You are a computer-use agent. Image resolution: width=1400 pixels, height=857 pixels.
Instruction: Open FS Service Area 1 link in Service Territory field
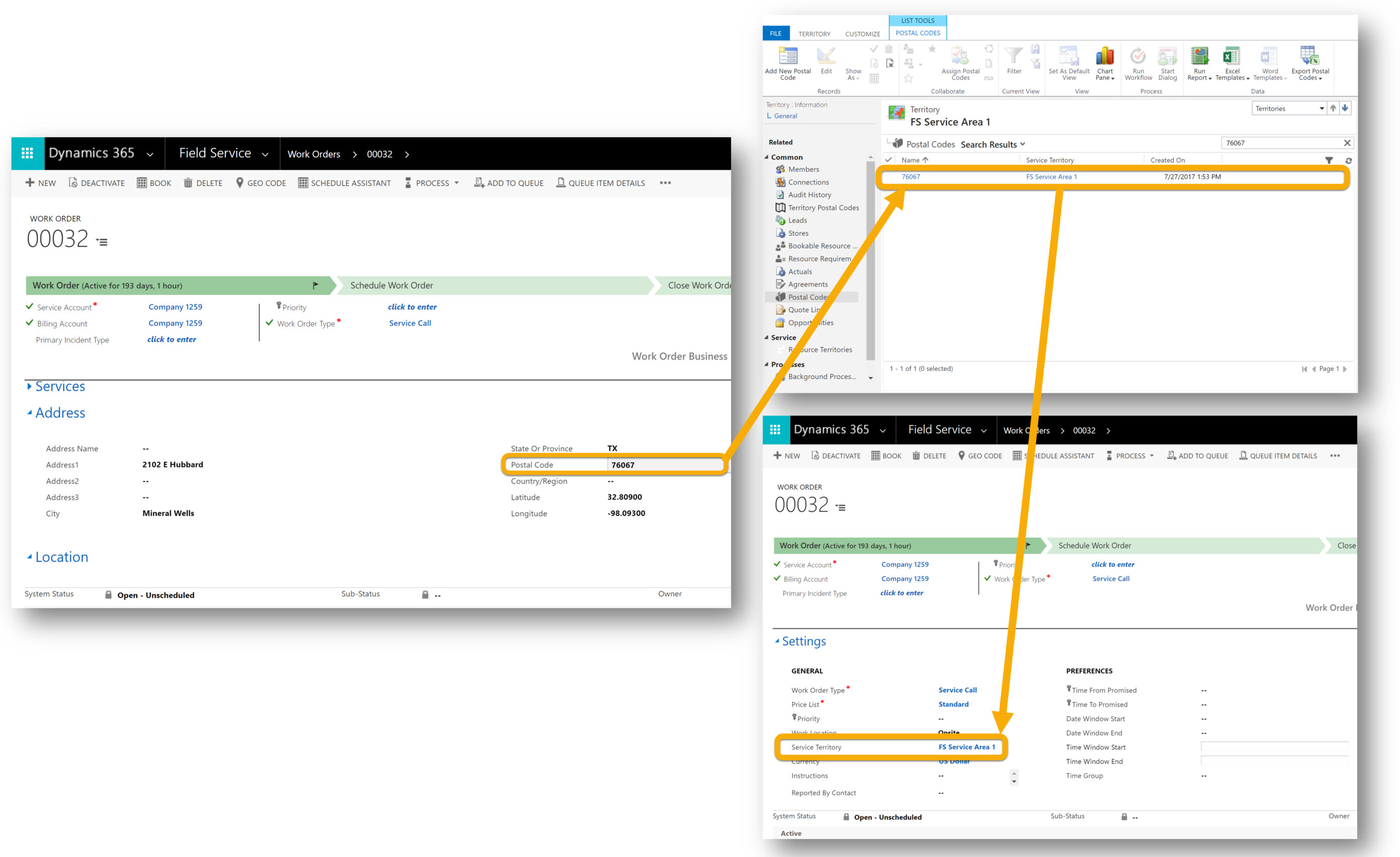tap(967, 747)
